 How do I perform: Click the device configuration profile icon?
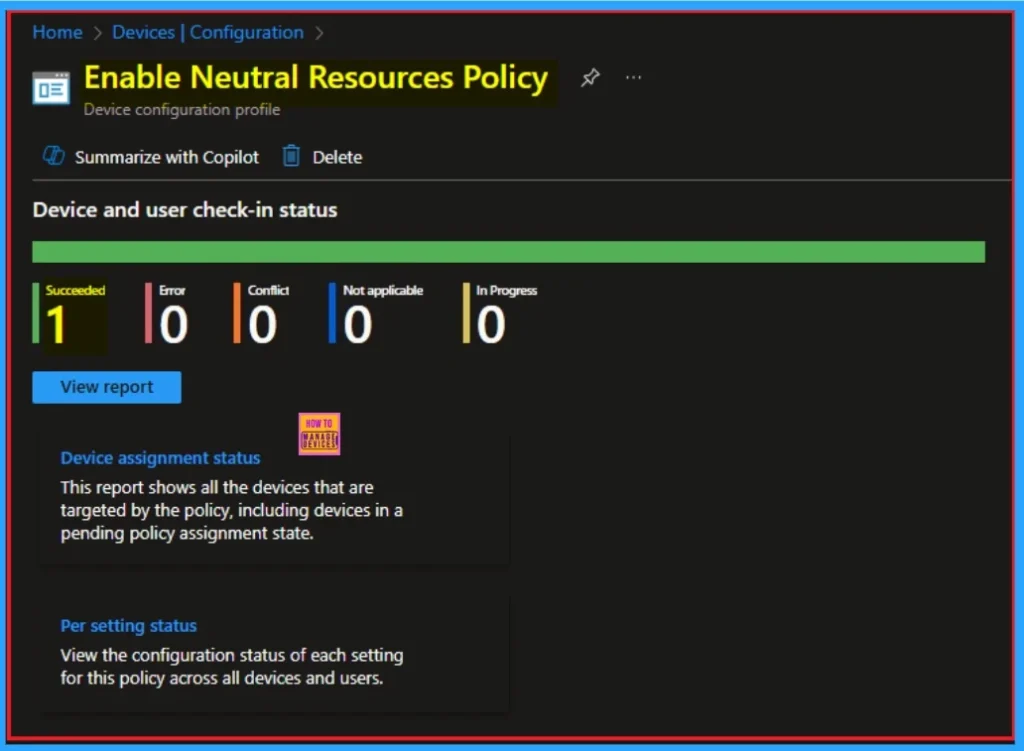[51, 87]
